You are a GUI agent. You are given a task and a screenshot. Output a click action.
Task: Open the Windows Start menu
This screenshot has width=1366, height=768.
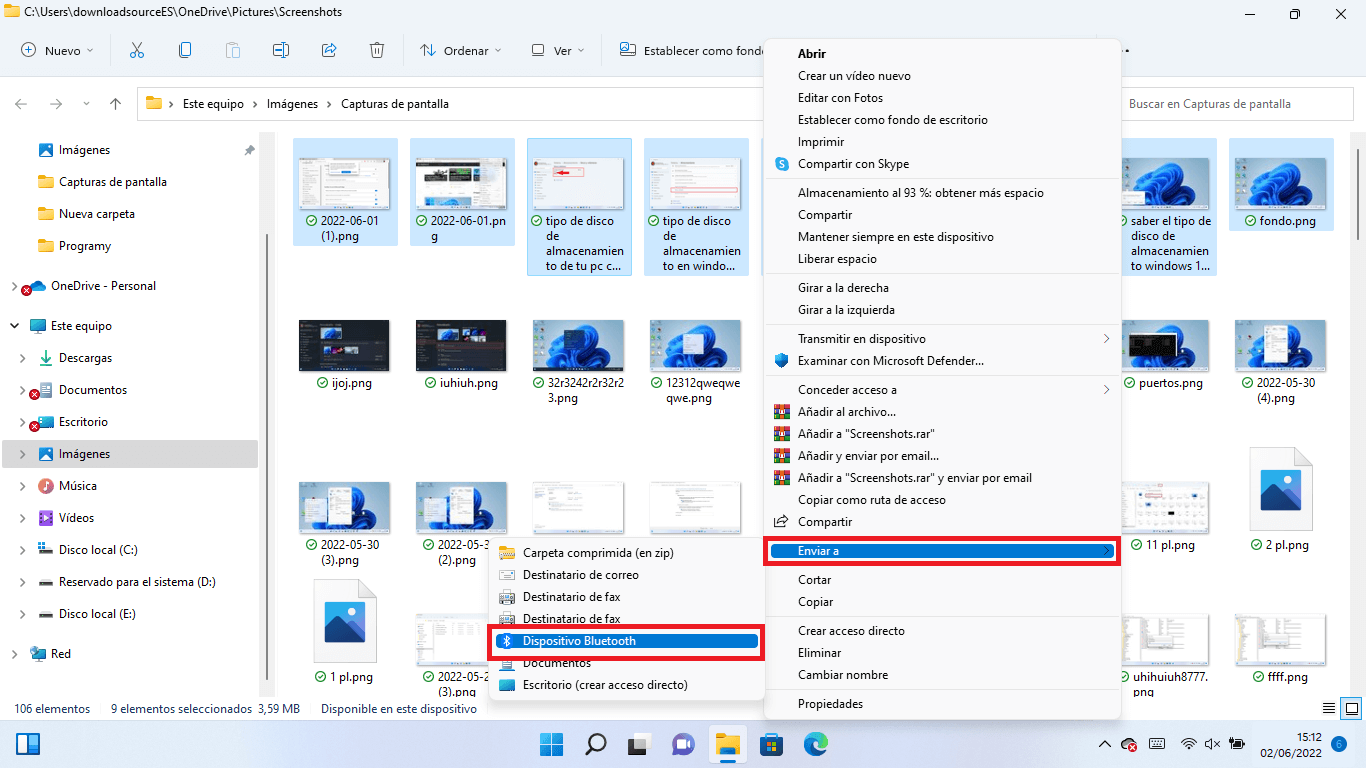pos(551,744)
